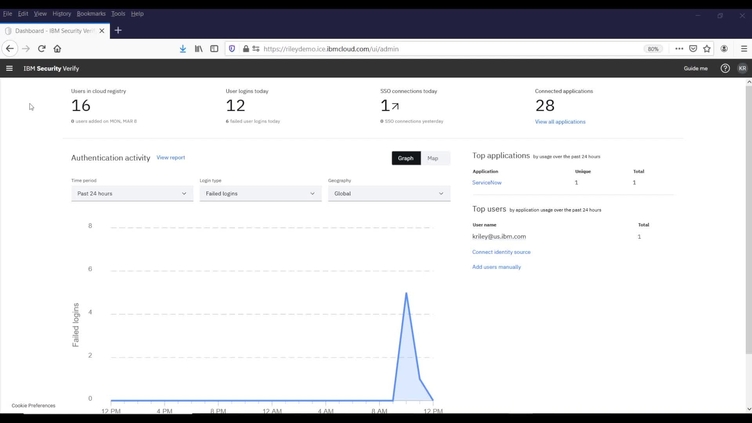Click the View all applications link
This screenshot has width=752, height=423.
click(x=560, y=122)
